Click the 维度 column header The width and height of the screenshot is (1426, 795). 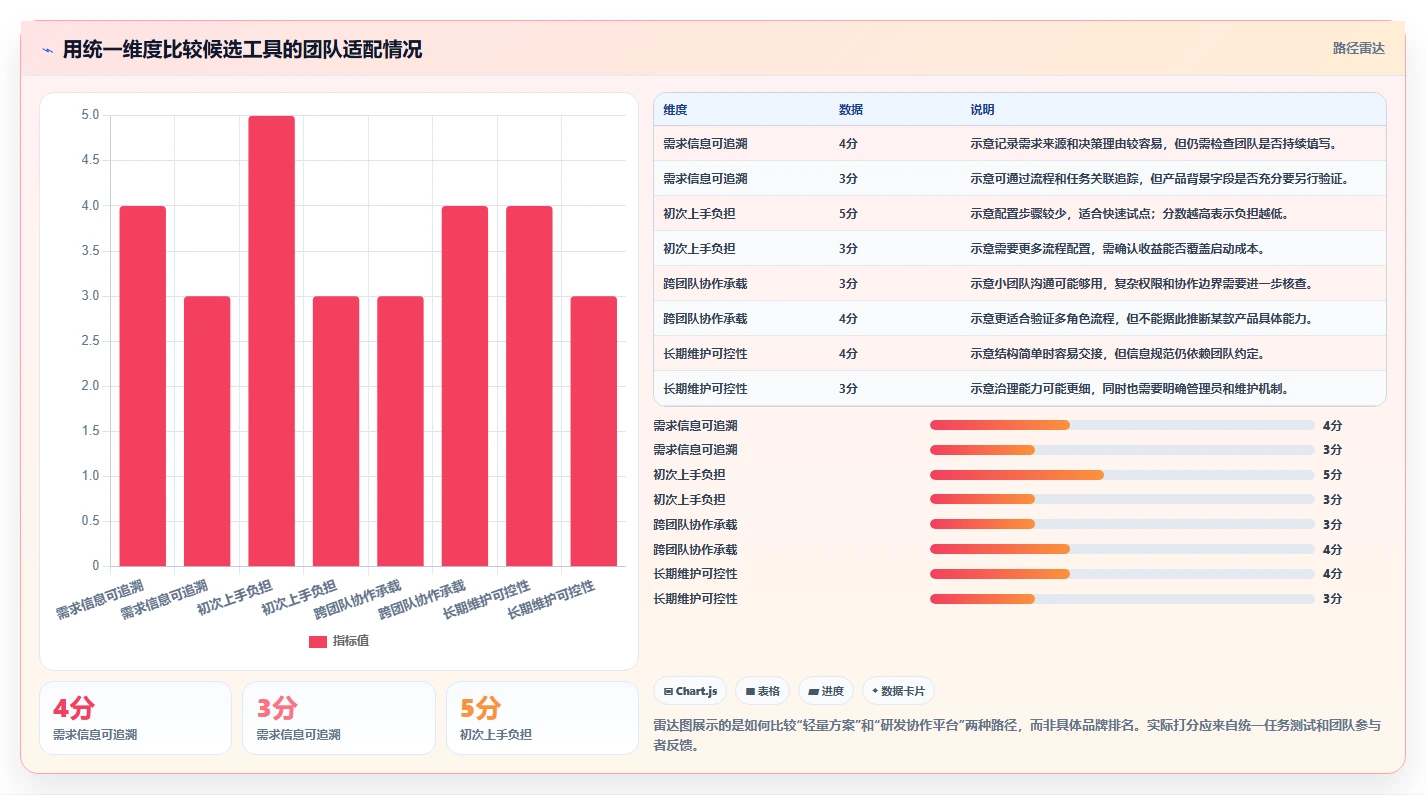(675, 110)
